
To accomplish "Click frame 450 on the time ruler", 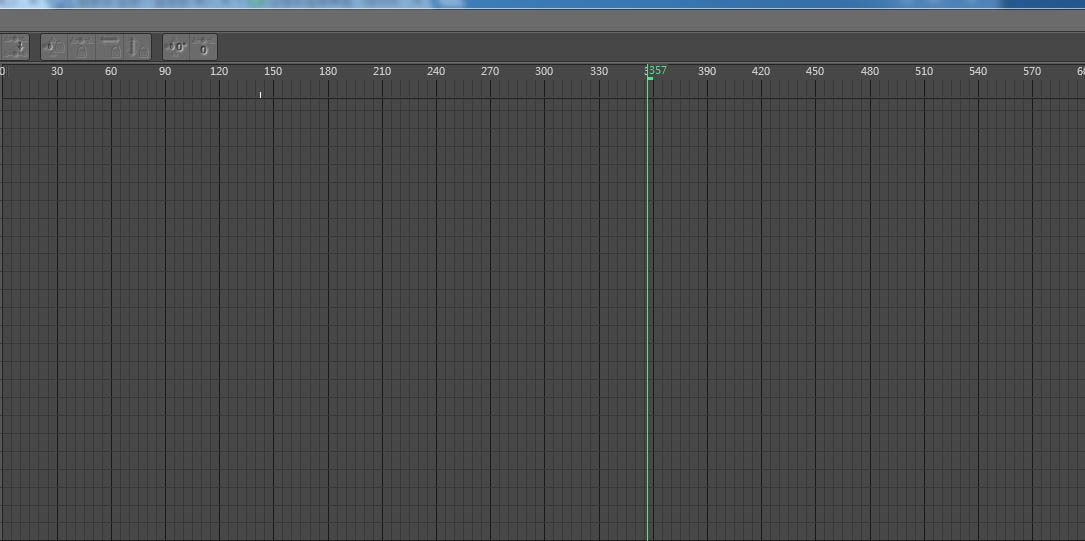I will click(x=815, y=71).
